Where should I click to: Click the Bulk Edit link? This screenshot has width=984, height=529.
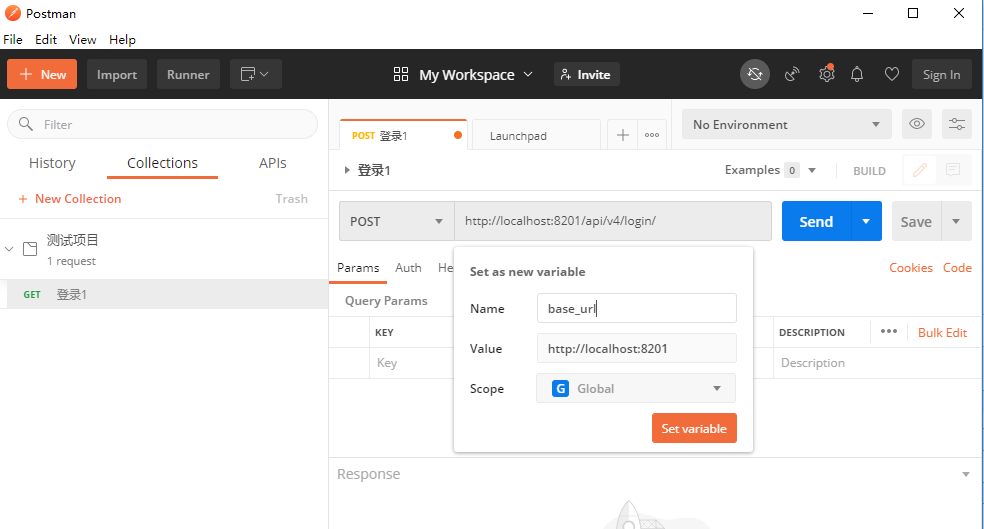(x=942, y=333)
